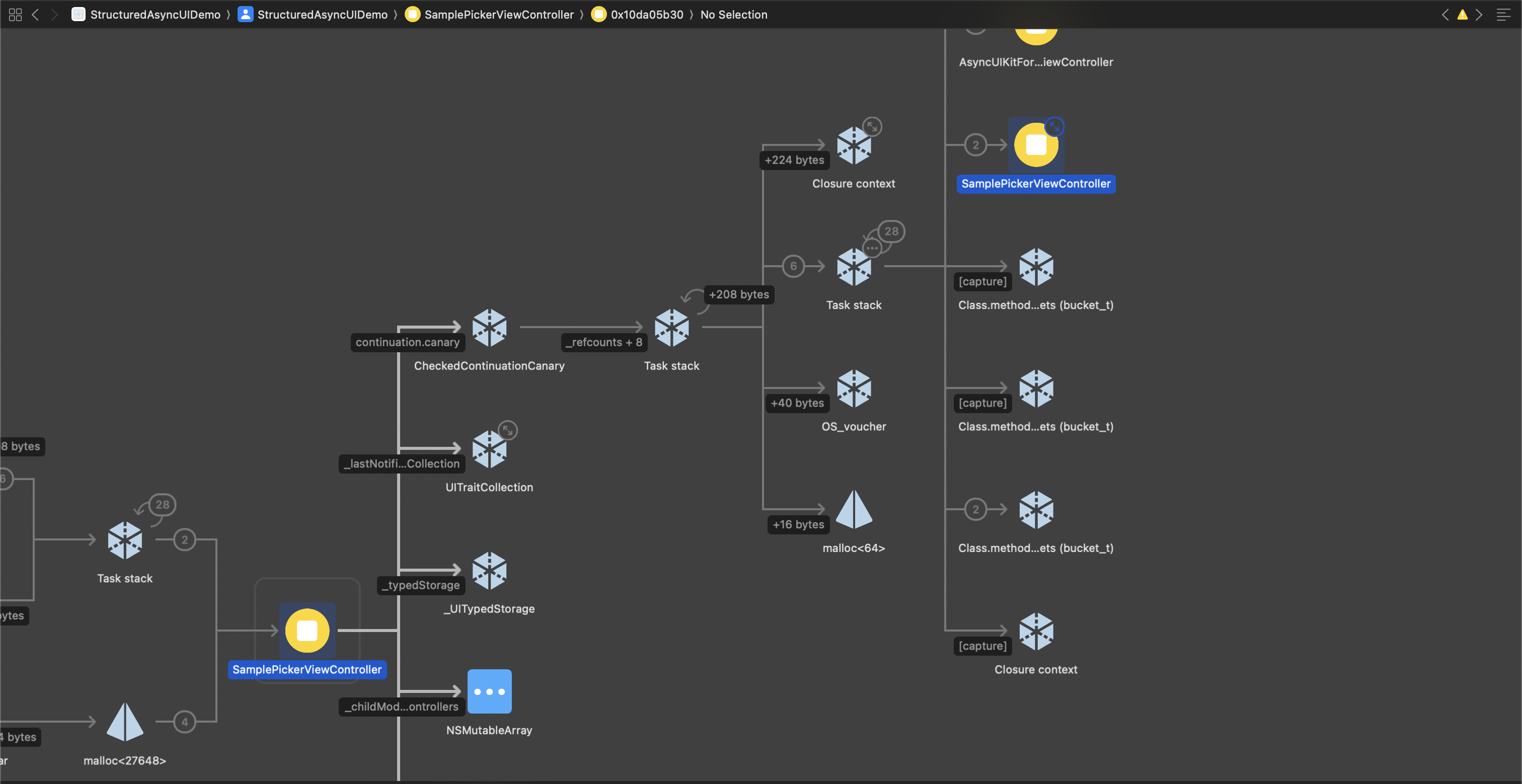
Task: Click the 28 references badge on upper Task stack
Action: [x=891, y=231]
